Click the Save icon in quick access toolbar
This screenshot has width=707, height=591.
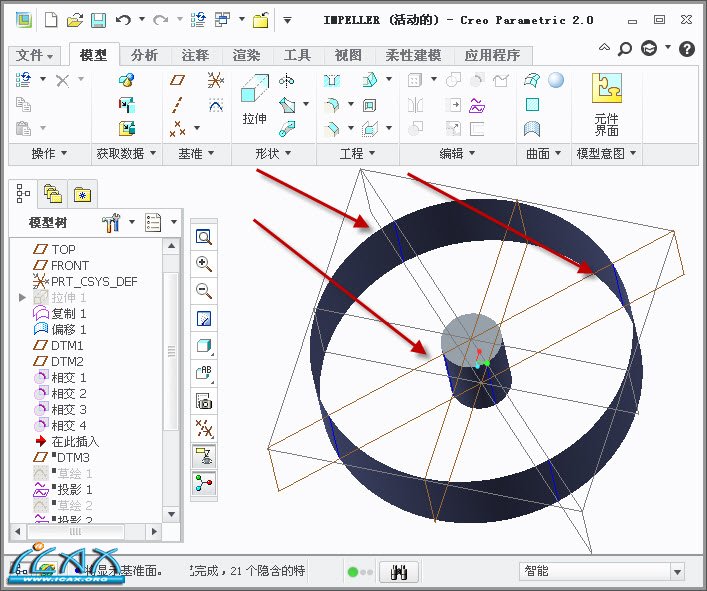click(98, 20)
